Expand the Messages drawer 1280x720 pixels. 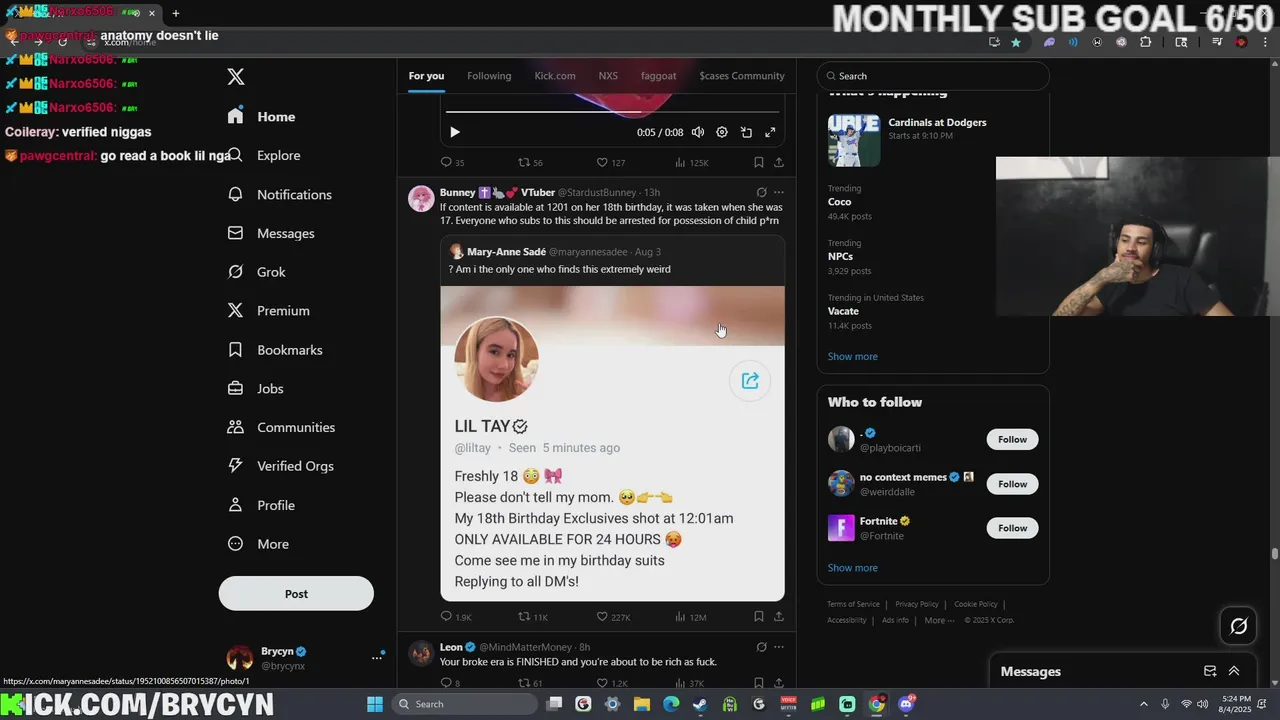pos(1234,671)
